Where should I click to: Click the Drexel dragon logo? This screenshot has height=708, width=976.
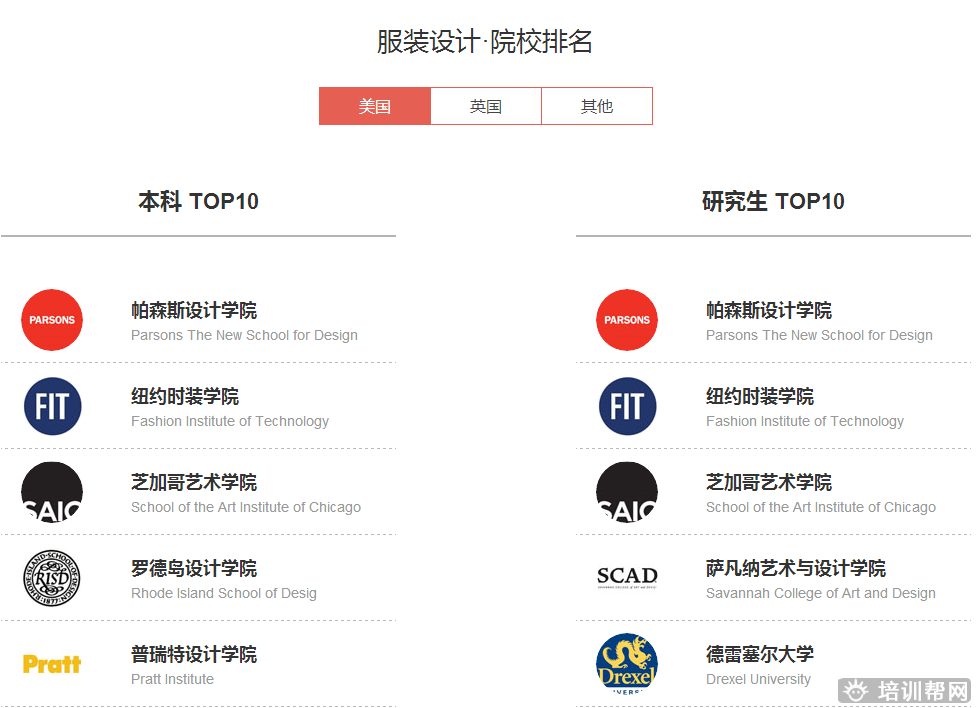tap(627, 664)
